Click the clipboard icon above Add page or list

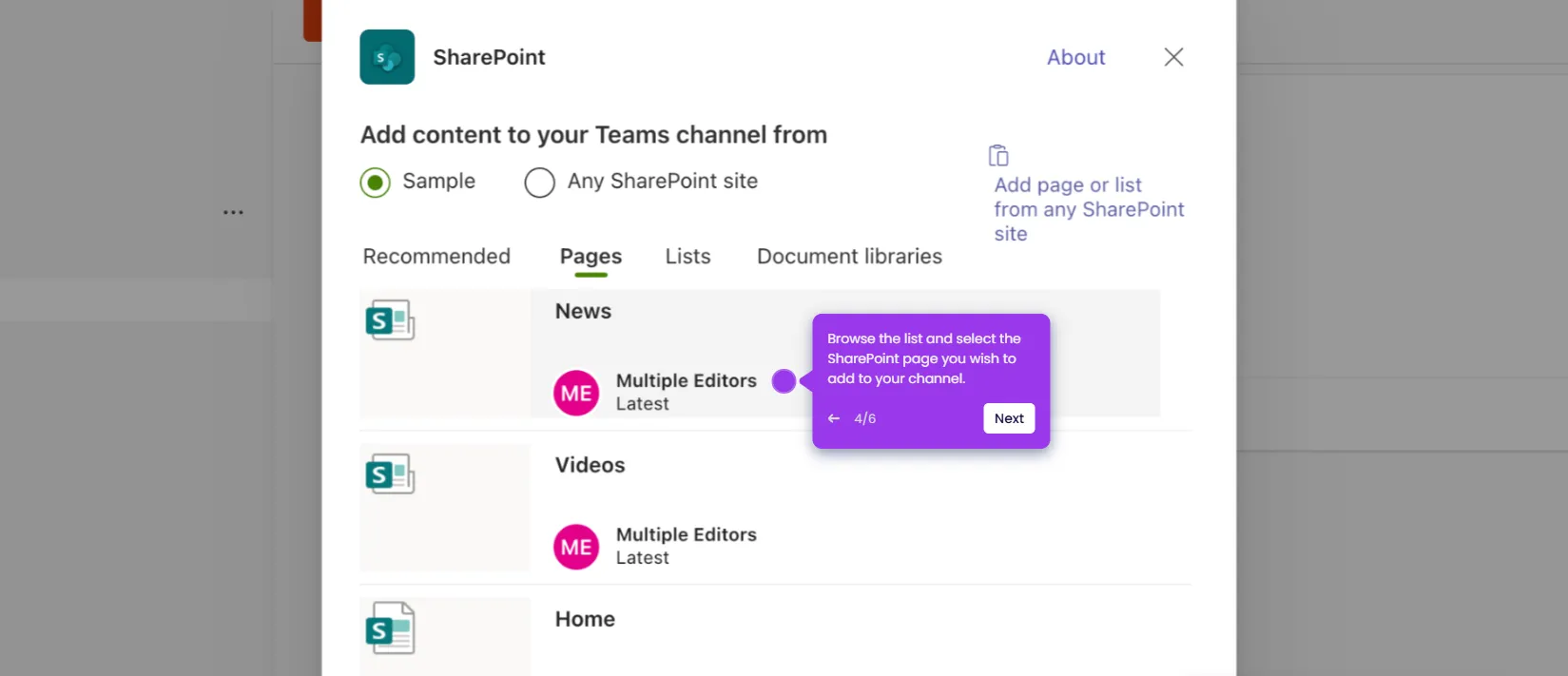coord(998,155)
